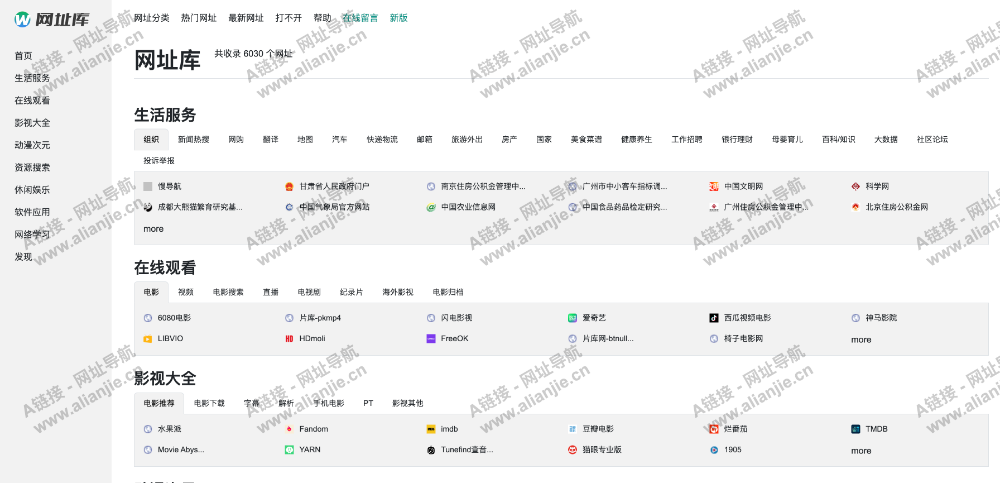Expand 'more' in 在线观看 section
The width and height of the screenshot is (1000, 483).
pos(861,340)
